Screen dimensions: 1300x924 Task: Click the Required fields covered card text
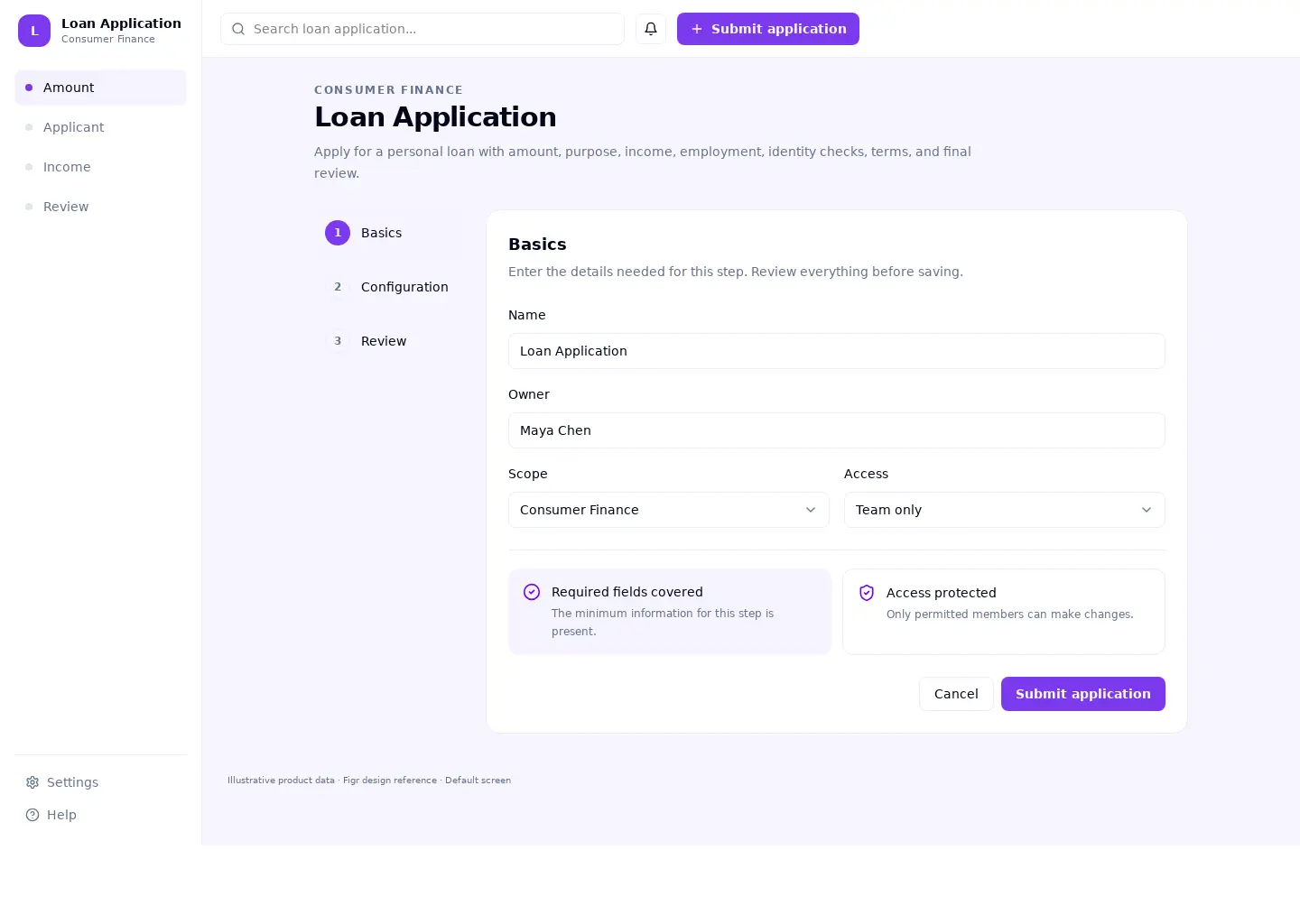tap(670, 612)
